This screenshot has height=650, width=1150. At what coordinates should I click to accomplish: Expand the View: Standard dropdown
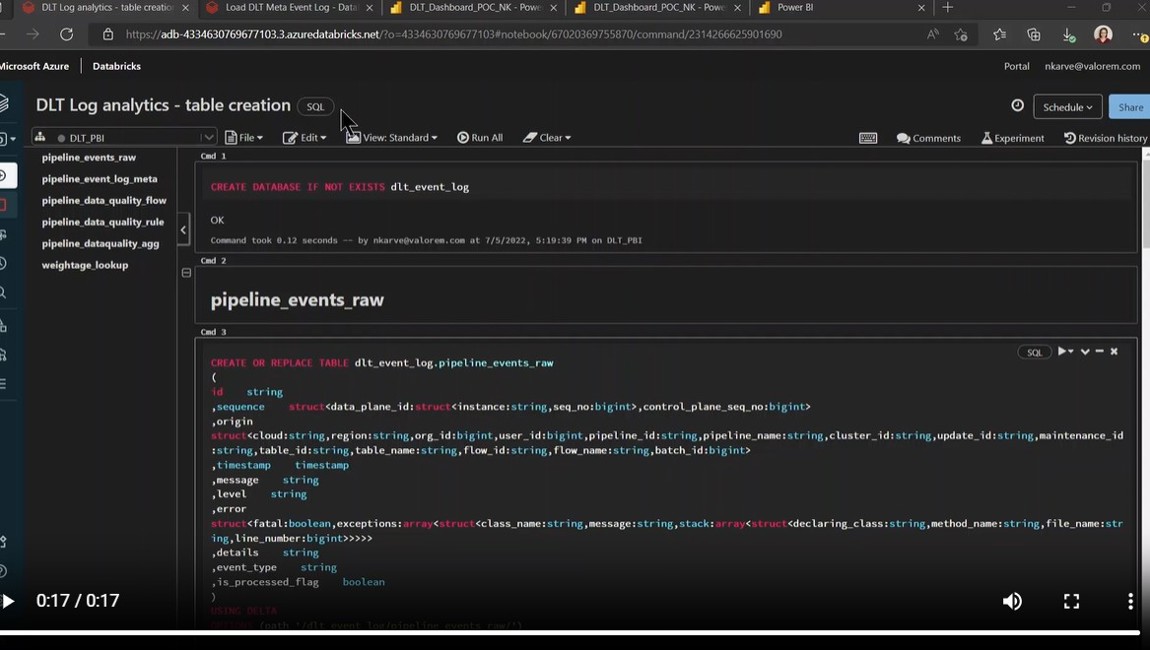point(392,138)
